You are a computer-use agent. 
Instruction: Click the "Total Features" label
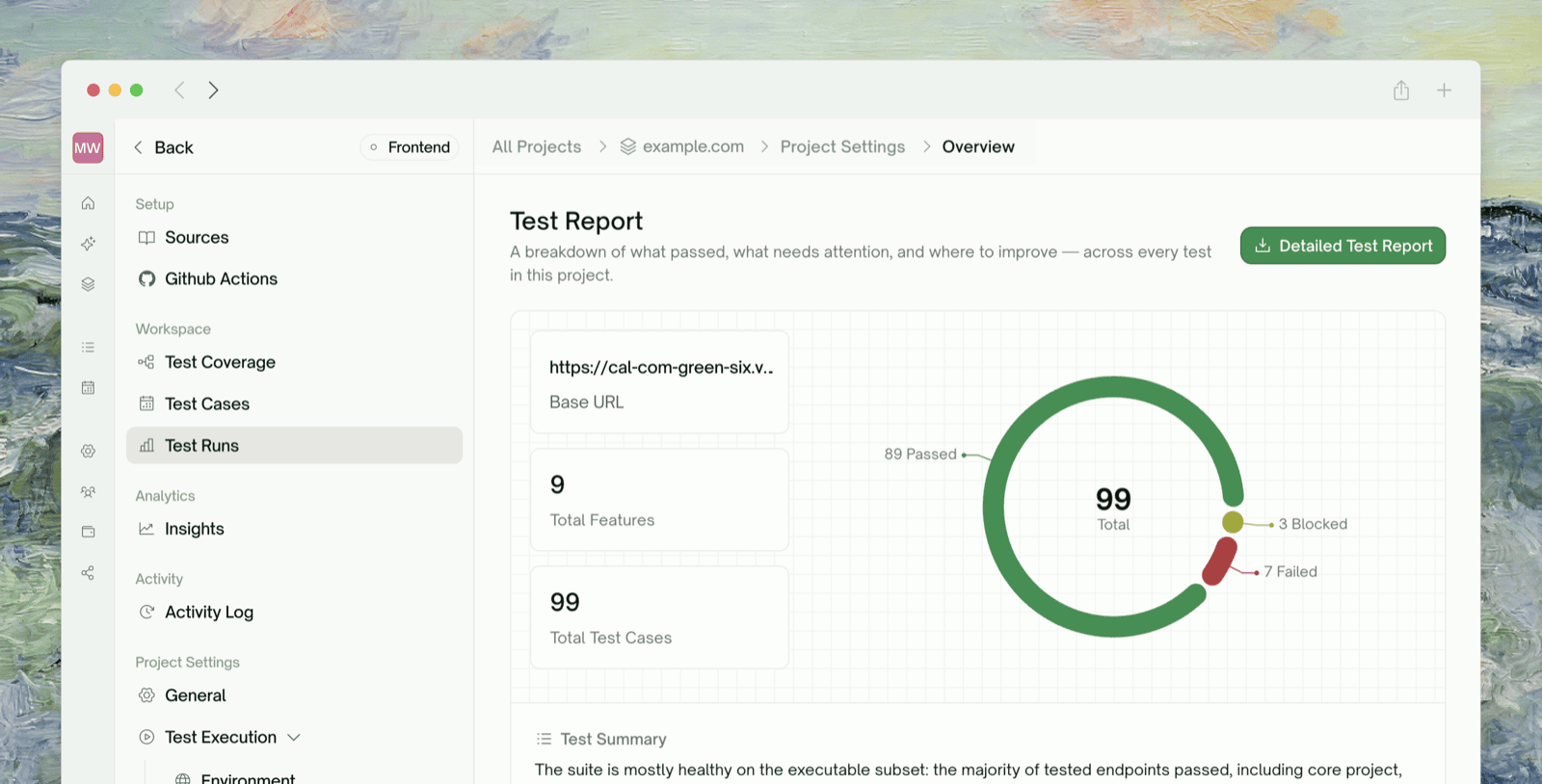pyautogui.click(x=602, y=520)
